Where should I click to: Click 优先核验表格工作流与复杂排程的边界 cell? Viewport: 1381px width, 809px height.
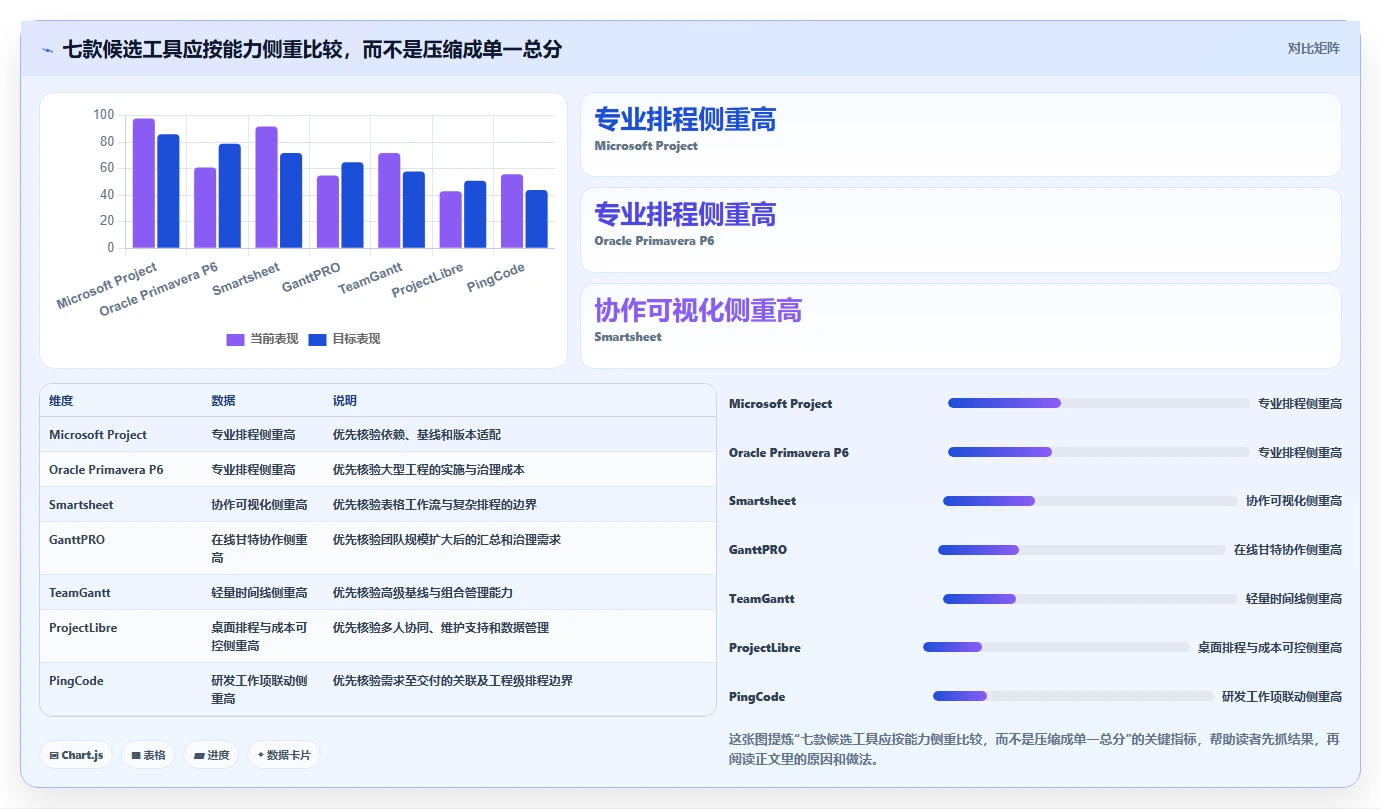tap(435, 504)
